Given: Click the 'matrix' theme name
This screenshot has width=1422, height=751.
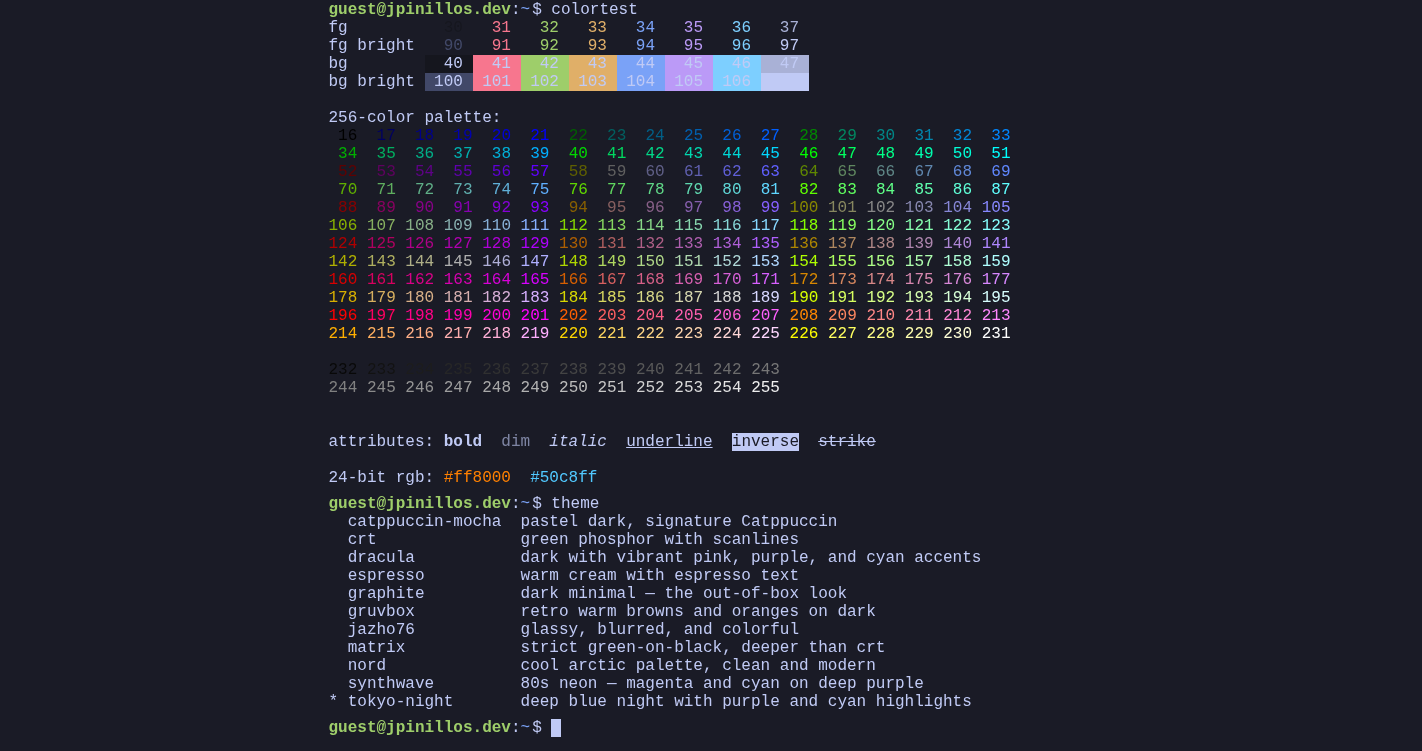Looking at the screenshot, I should [x=377, y=648].
